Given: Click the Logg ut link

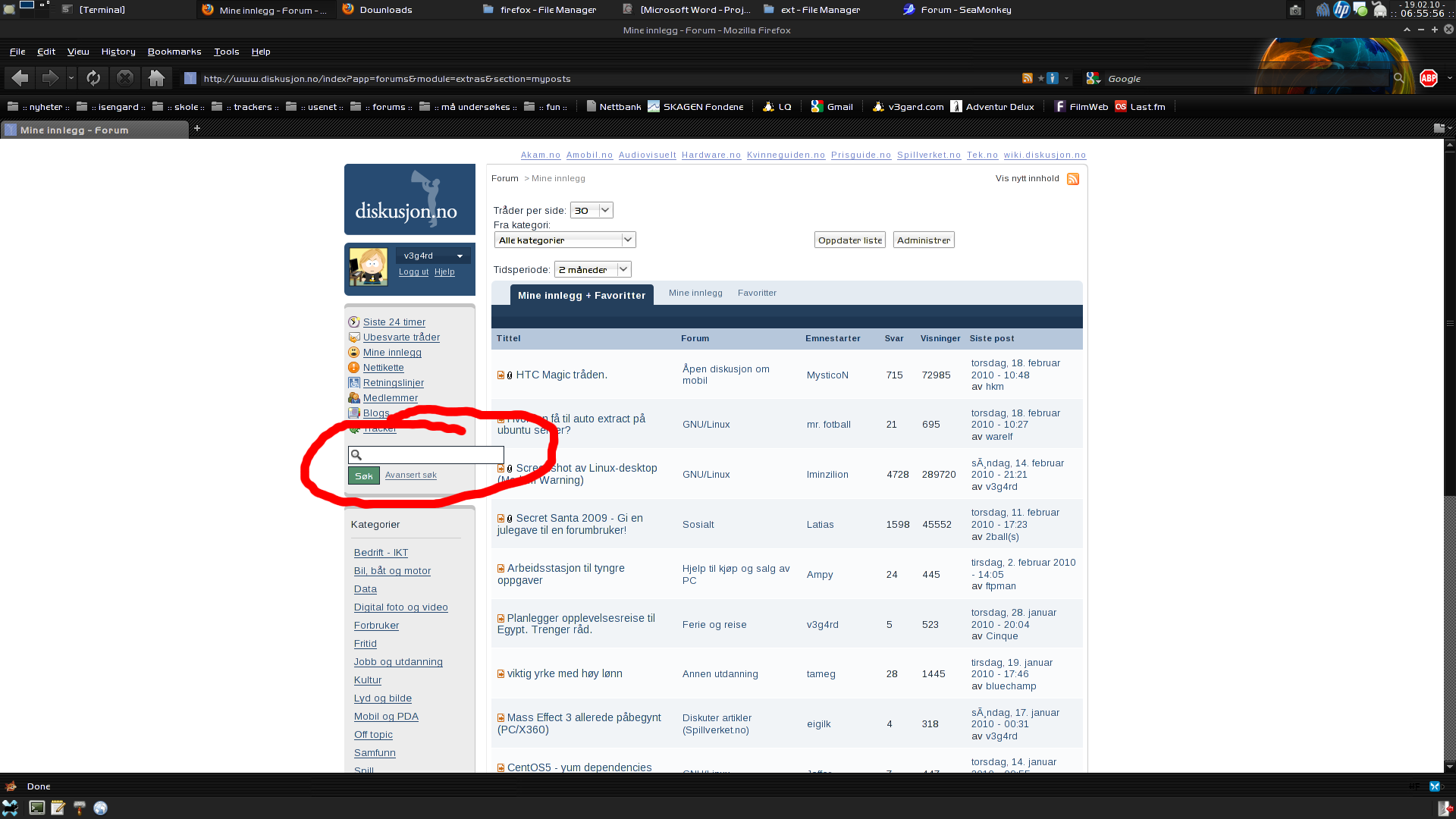Looking at the screenshot, I should (413, 271).
